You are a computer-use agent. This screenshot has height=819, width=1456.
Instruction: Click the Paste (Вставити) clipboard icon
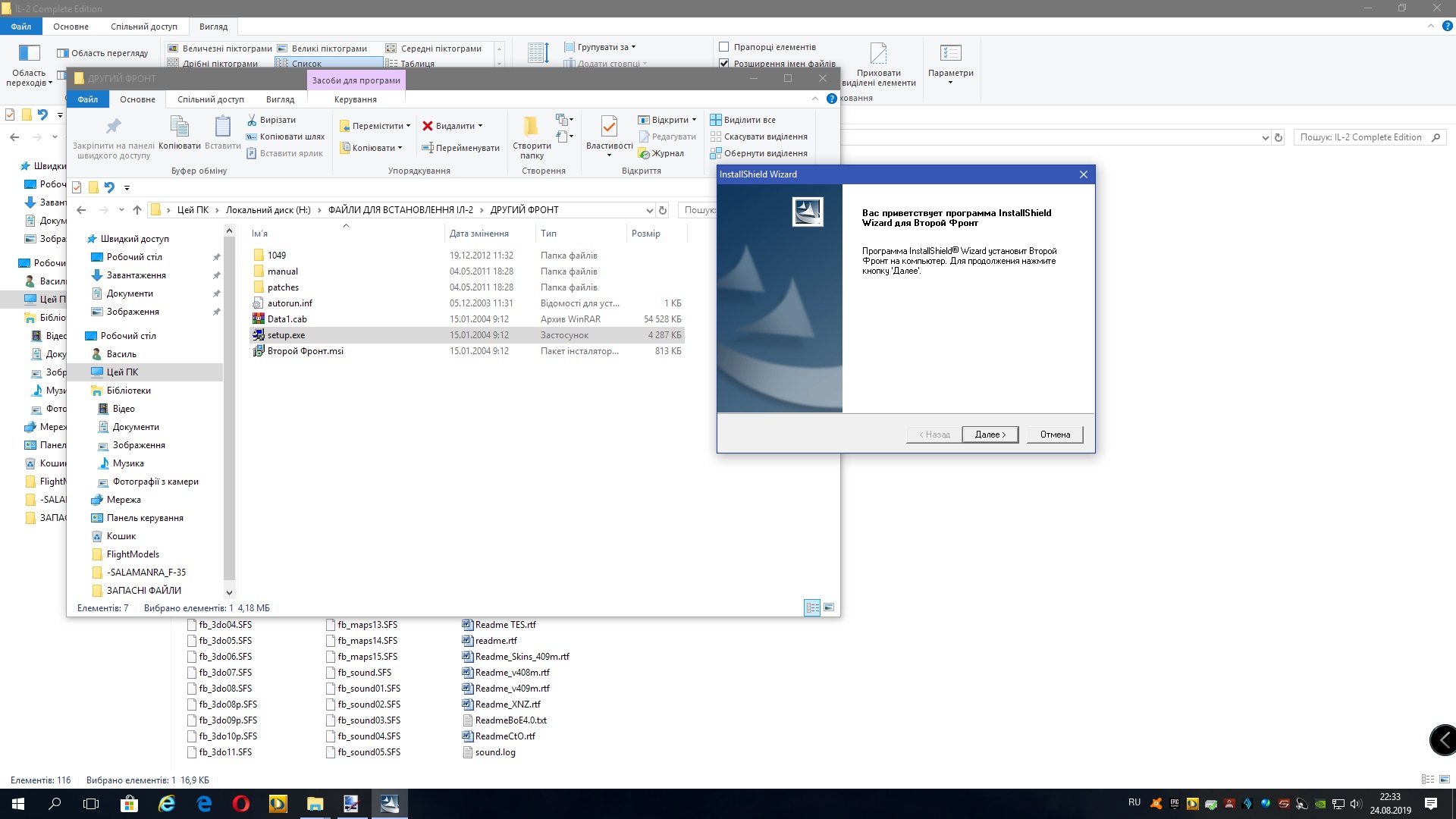[x=223, y=126]
